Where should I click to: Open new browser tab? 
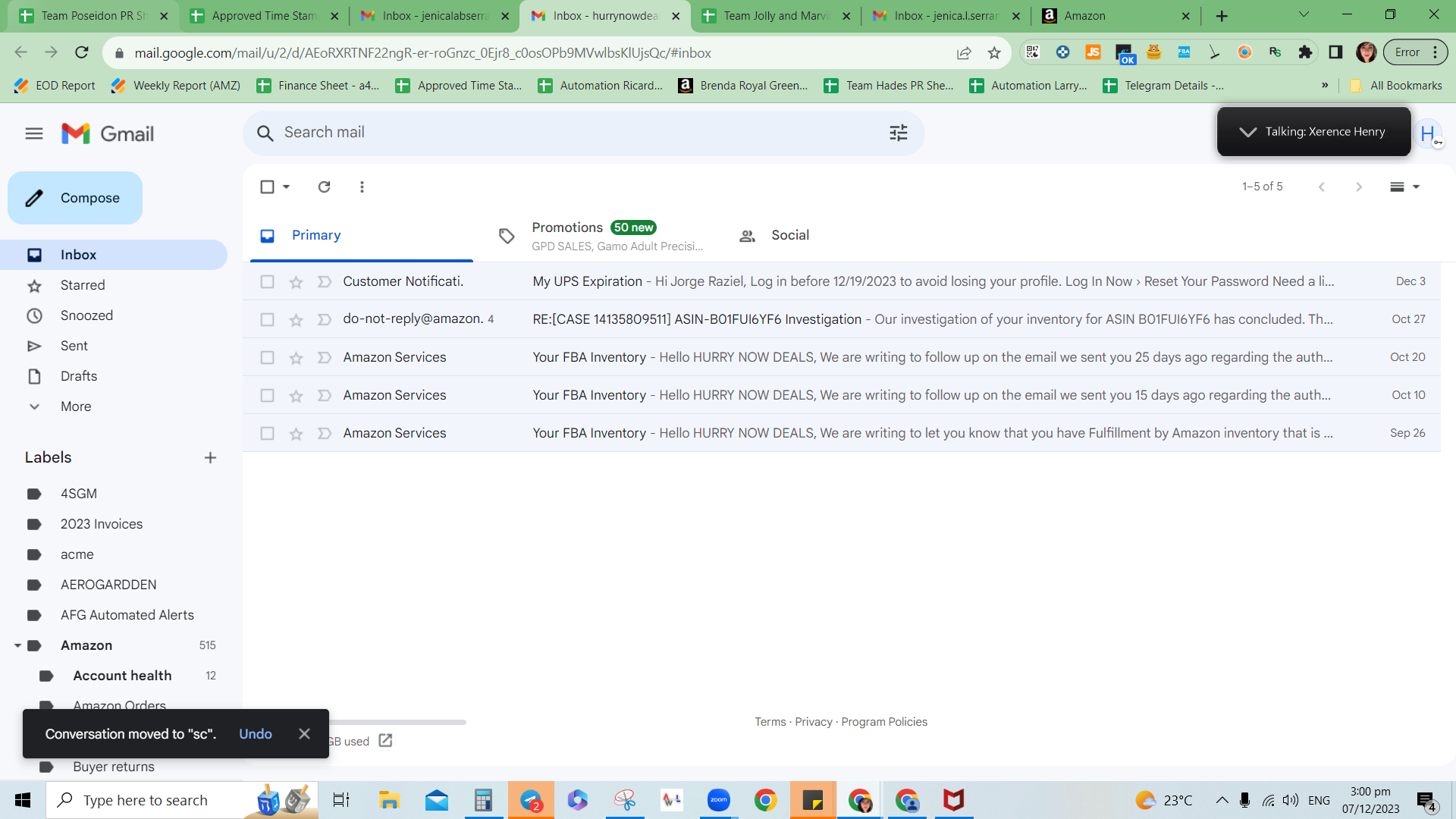[x=1222, y=16]
